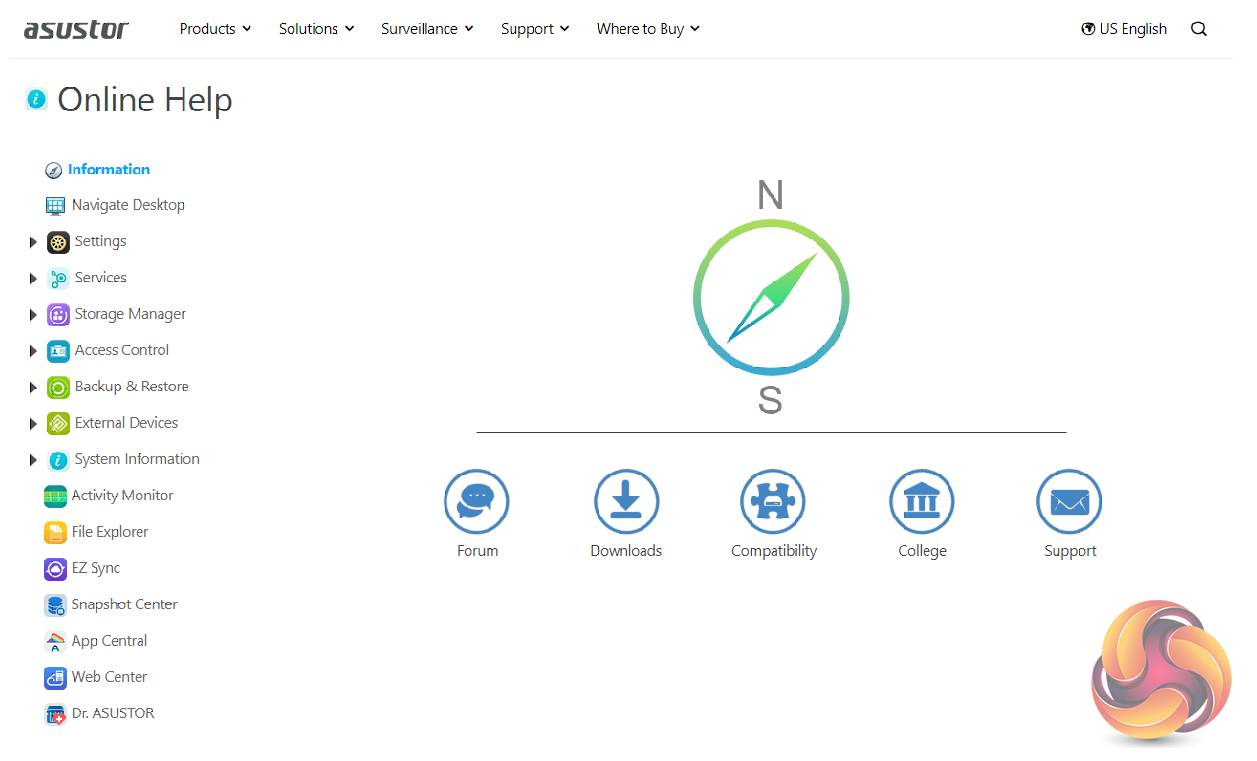The width and height of the screenshot is (1257, 761).
Task: Click the Web Center text label
Action: pos(109,677)
